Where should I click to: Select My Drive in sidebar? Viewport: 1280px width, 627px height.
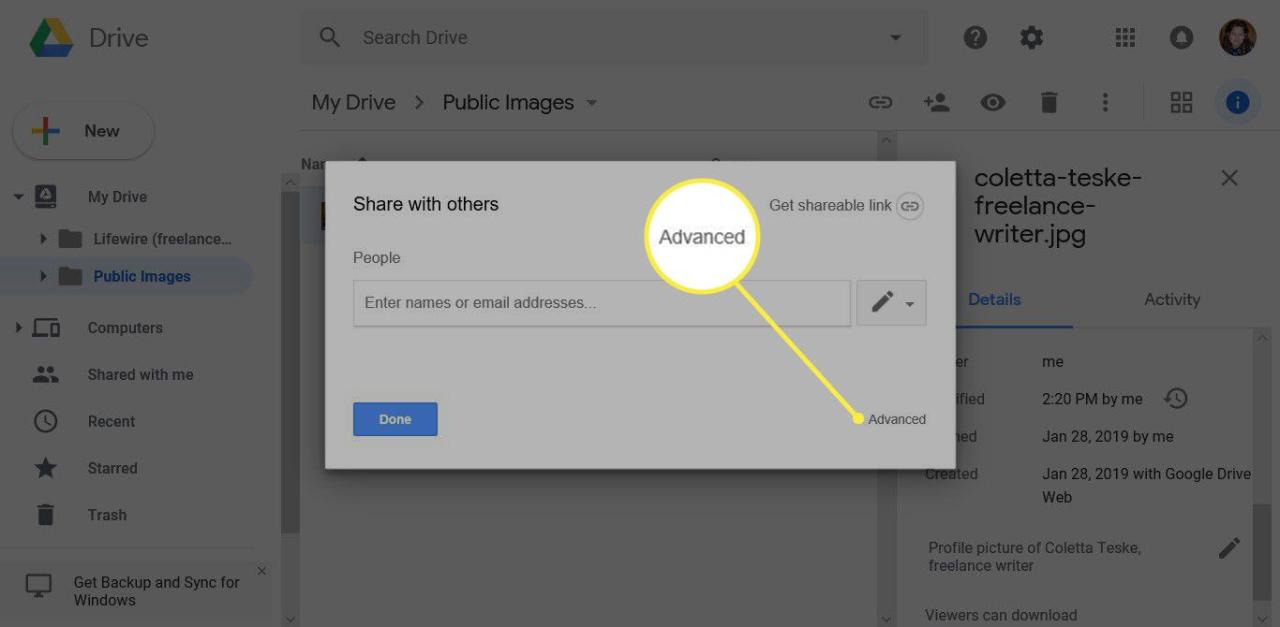coord(117,197)
